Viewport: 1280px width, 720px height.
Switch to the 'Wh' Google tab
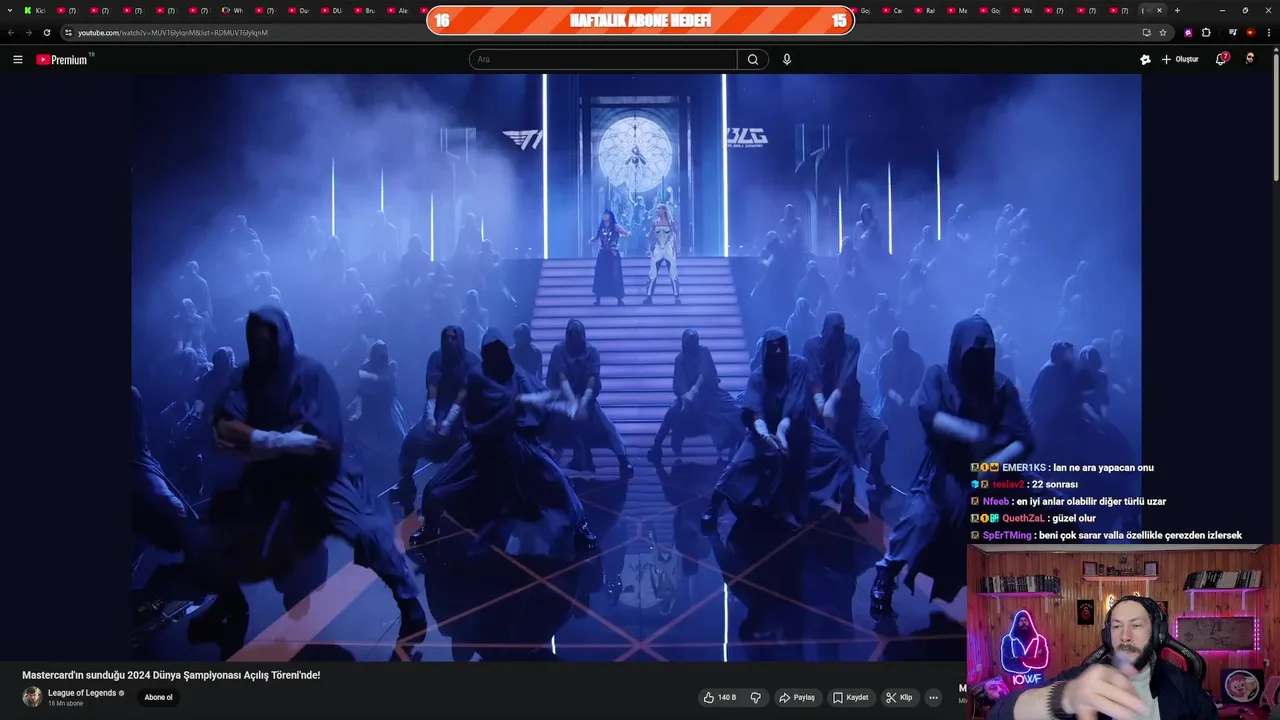[x=232, y=10]
